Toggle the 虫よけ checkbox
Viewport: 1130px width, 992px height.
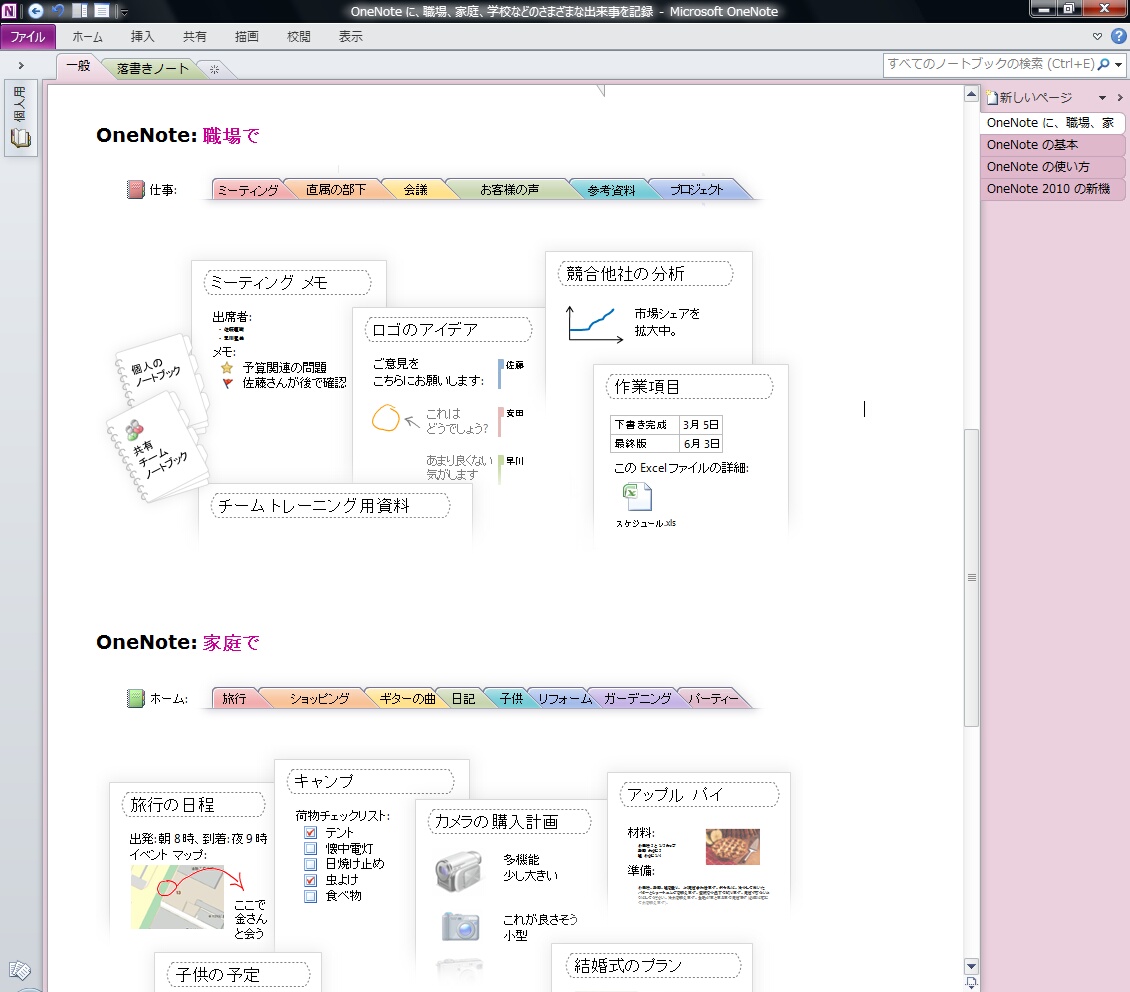click(x=311, y=880)
